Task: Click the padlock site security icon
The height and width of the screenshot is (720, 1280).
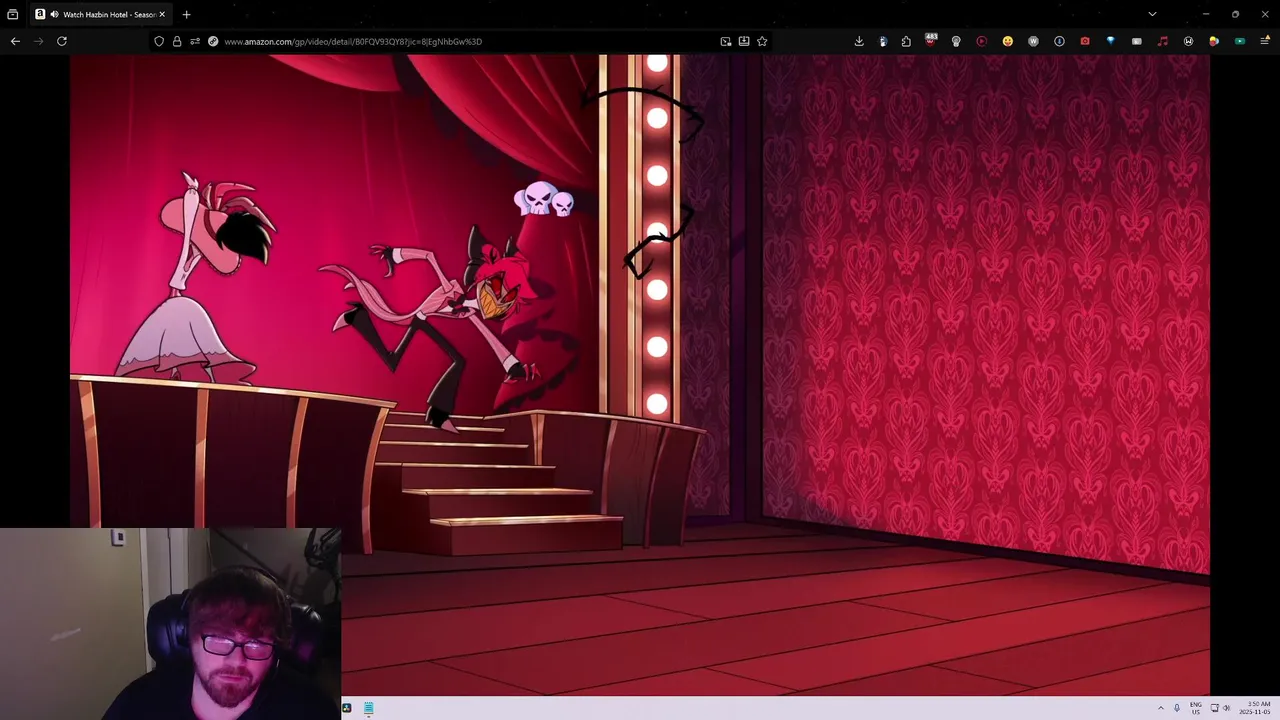Action: [x=177, y=41]
